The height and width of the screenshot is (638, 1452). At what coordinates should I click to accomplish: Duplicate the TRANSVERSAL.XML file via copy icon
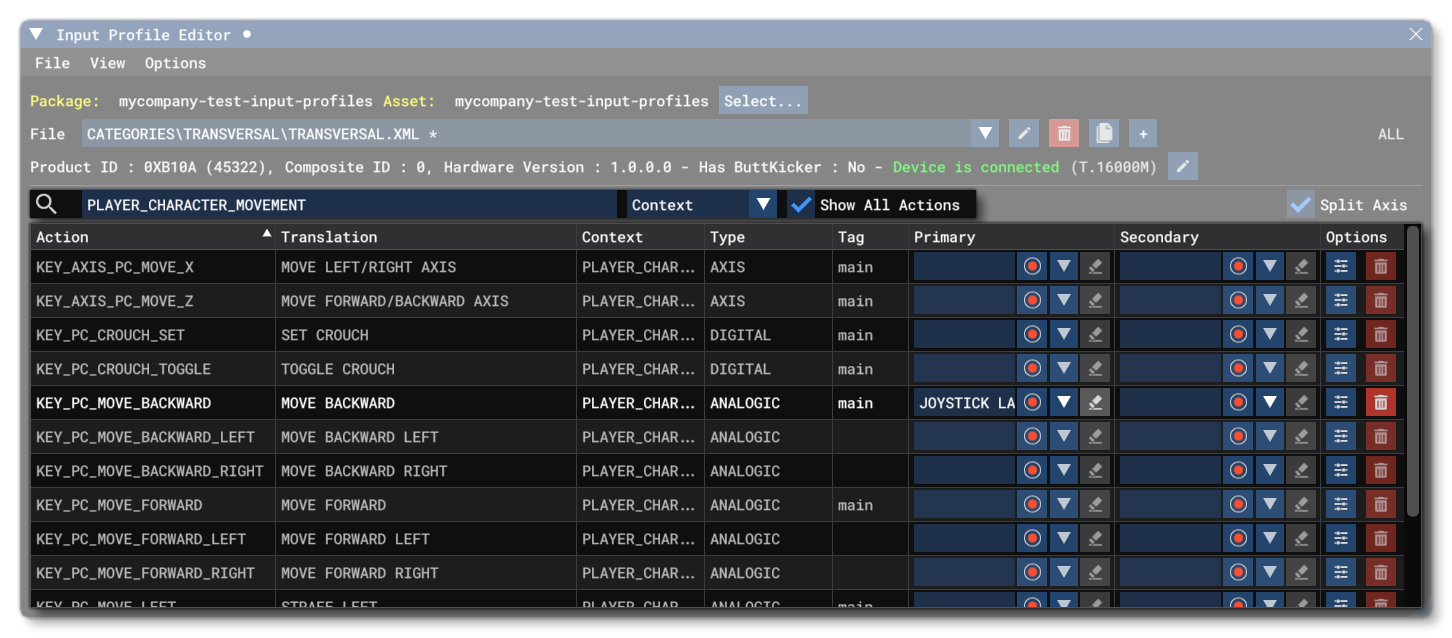click(1103, 132)
